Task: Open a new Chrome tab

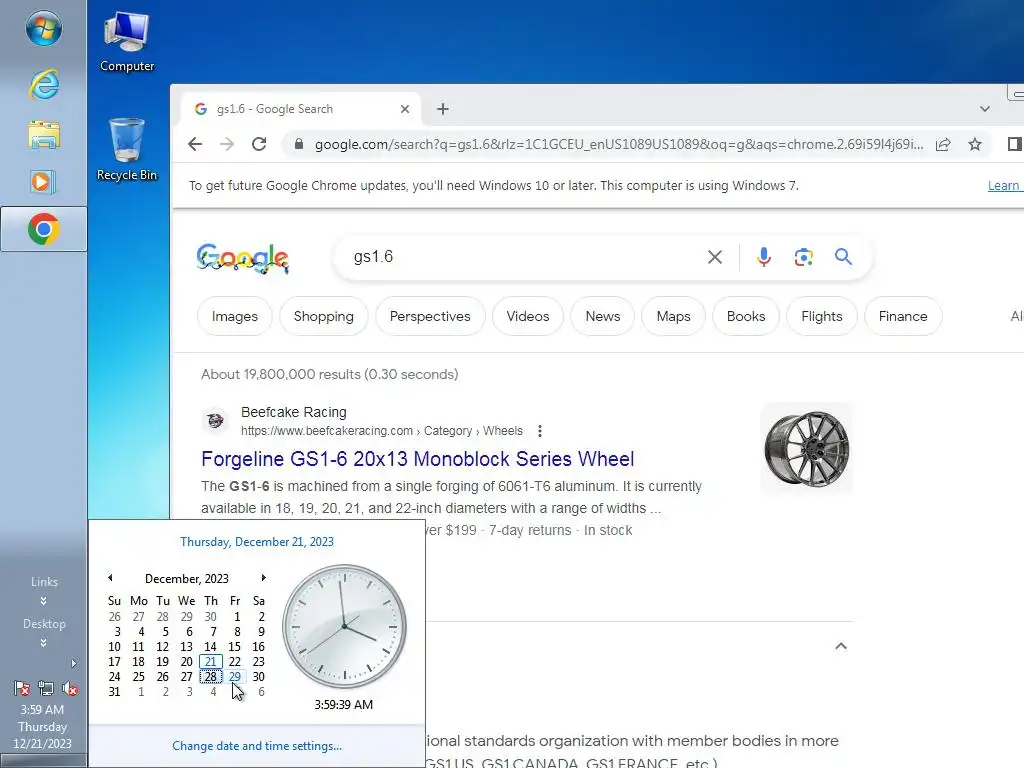Action: click(x=443, y=109)
